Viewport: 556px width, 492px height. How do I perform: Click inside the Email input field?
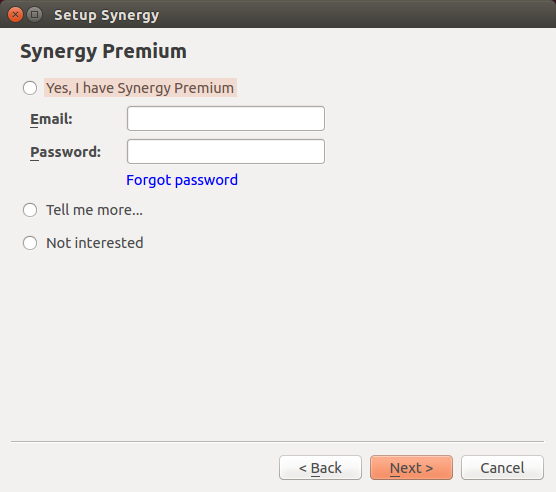(x=226, y=118)
